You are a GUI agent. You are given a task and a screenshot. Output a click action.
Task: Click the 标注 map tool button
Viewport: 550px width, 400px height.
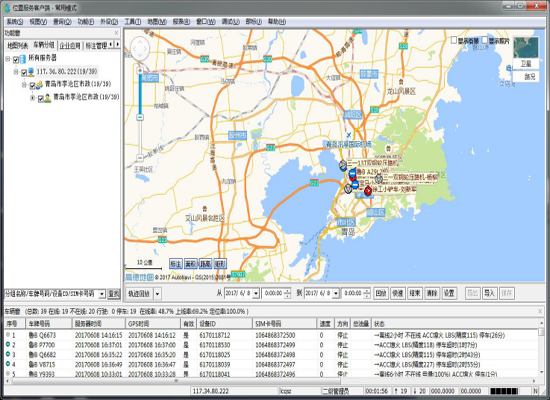tap(176, 264)
